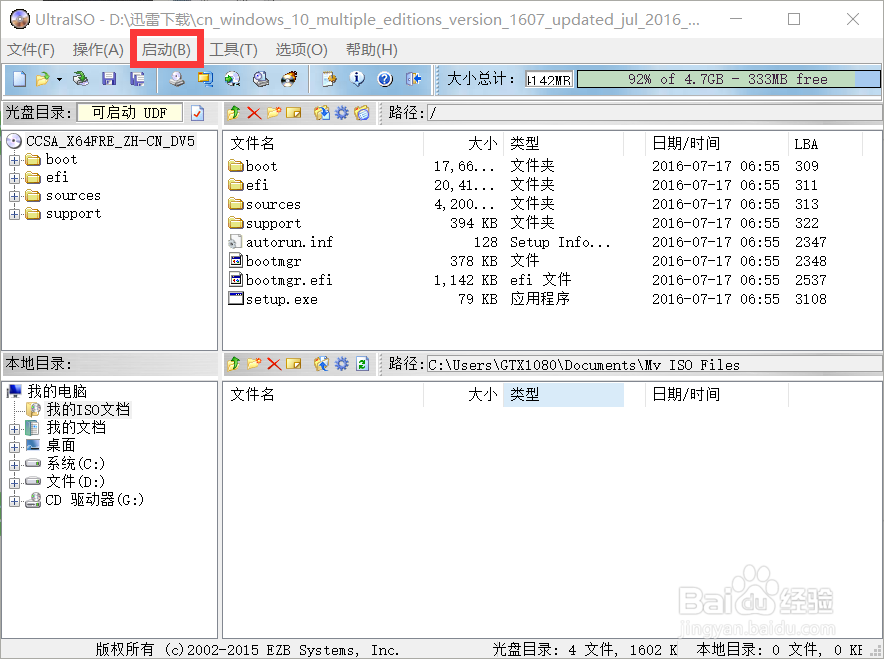Click the 大小总计 size value field
Image resolution: width=884 pixels, height=659 pixels.
(549, 79)
